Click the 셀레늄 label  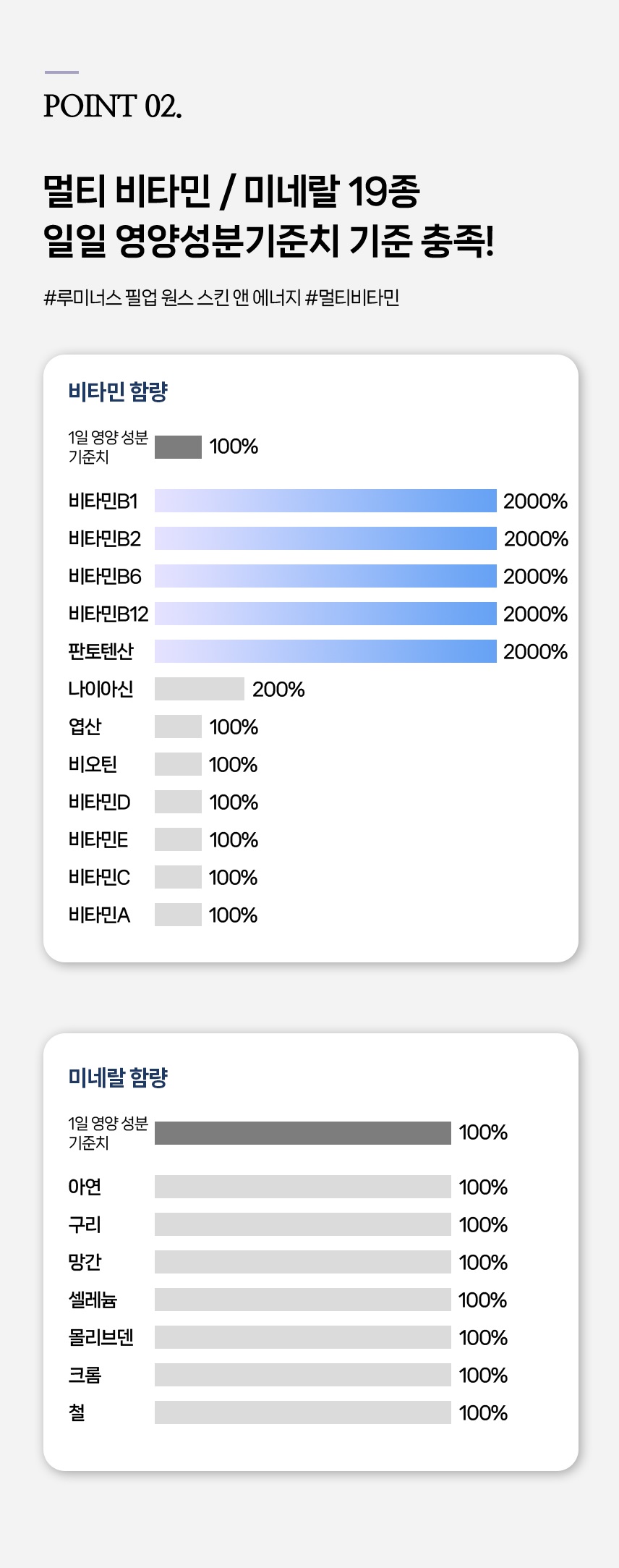tap(93, 1300)
